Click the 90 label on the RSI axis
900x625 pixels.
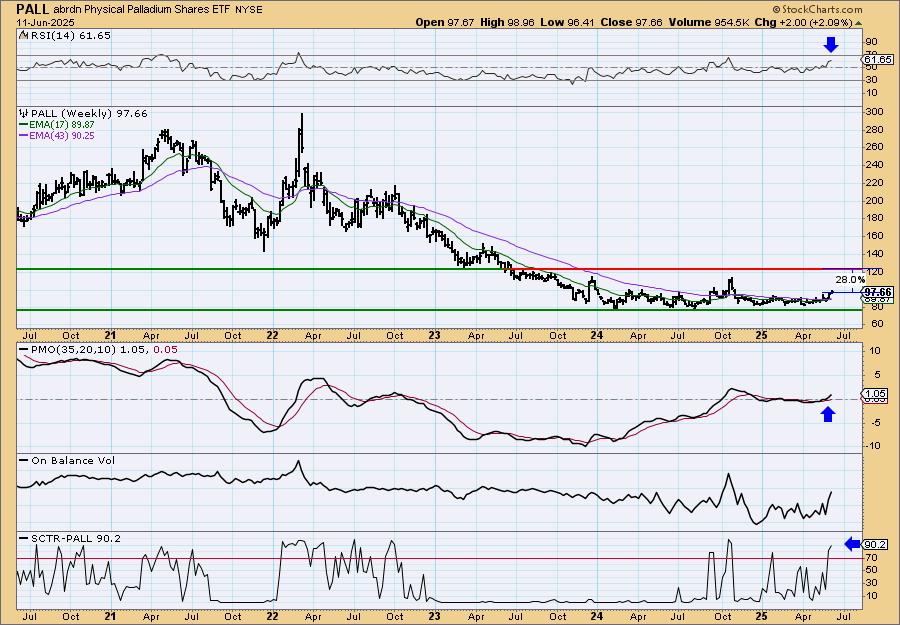(871, 42)
